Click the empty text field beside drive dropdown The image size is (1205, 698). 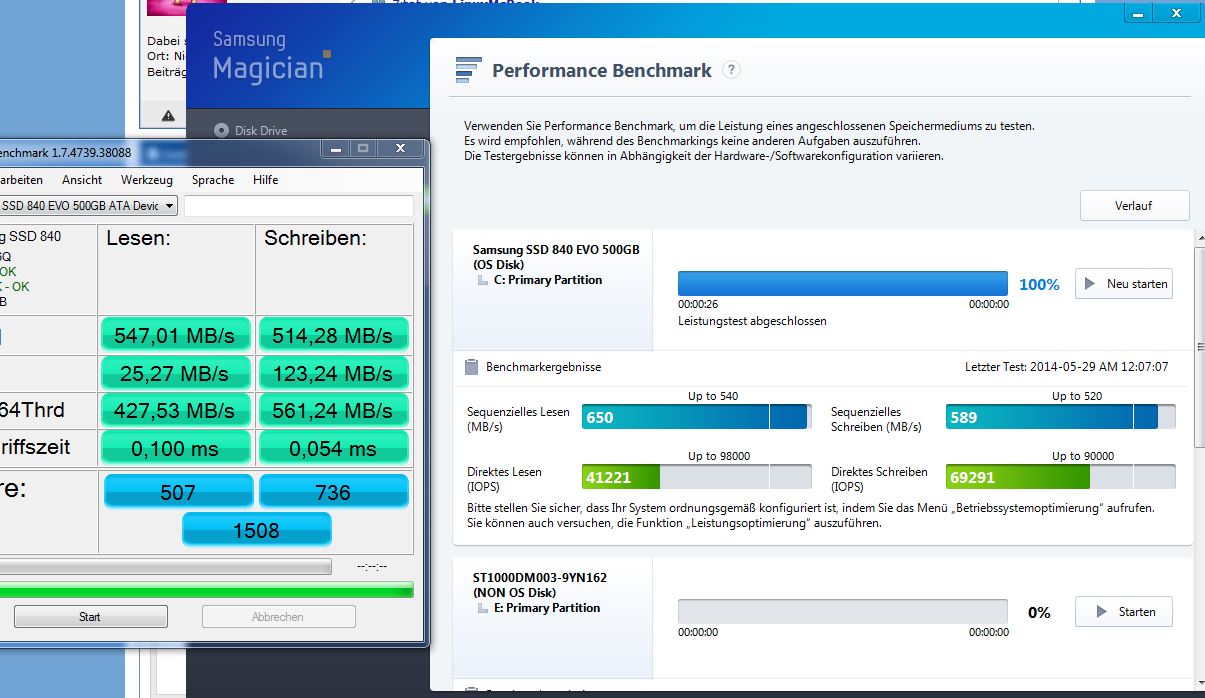tap(298, 206)
